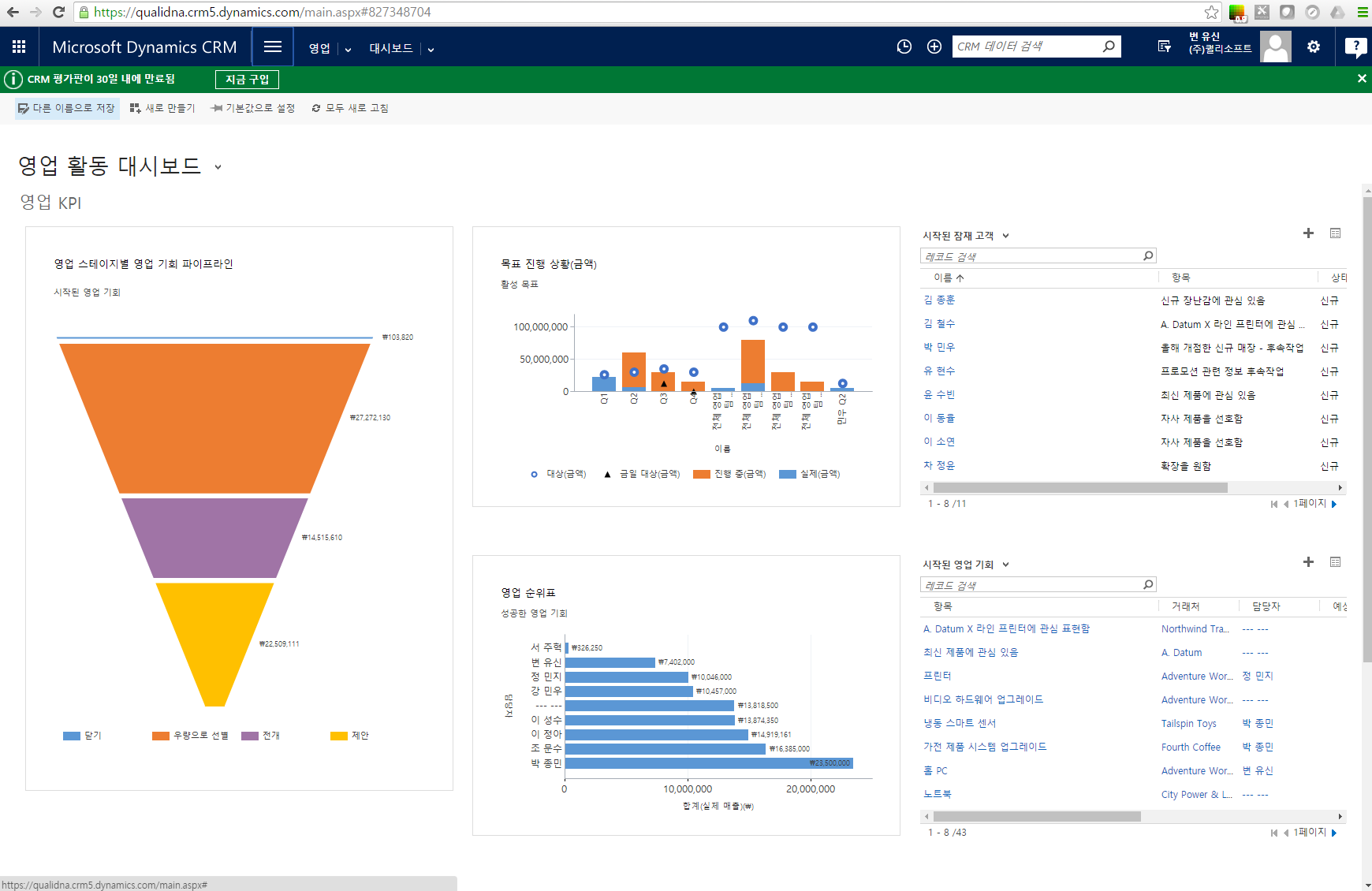Add new record in 시작된 영업 기회 list
This screenshot has height=891, width=1372.
point(1308,562)
